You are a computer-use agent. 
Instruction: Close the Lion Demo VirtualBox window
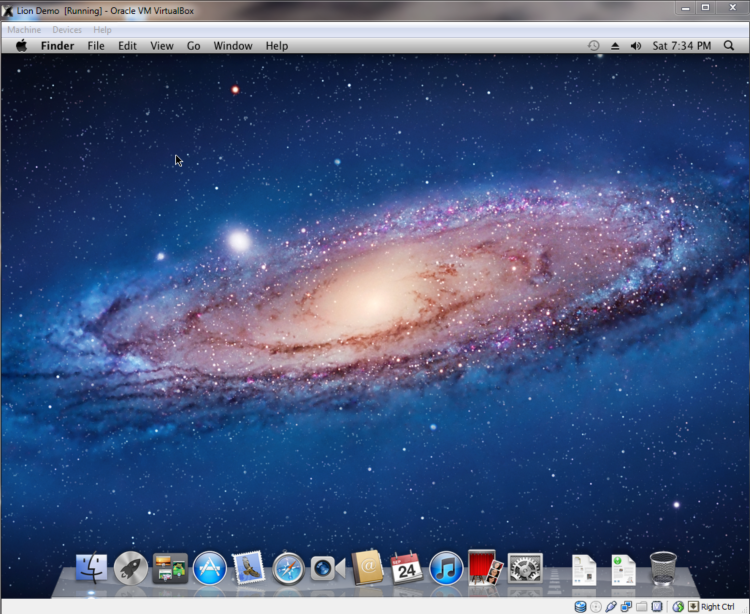[x=732, y=8]
